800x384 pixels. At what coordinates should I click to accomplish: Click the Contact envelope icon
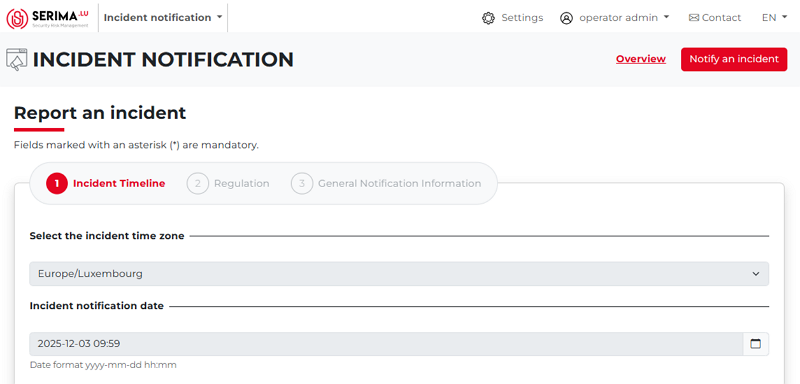pos(693,18)
